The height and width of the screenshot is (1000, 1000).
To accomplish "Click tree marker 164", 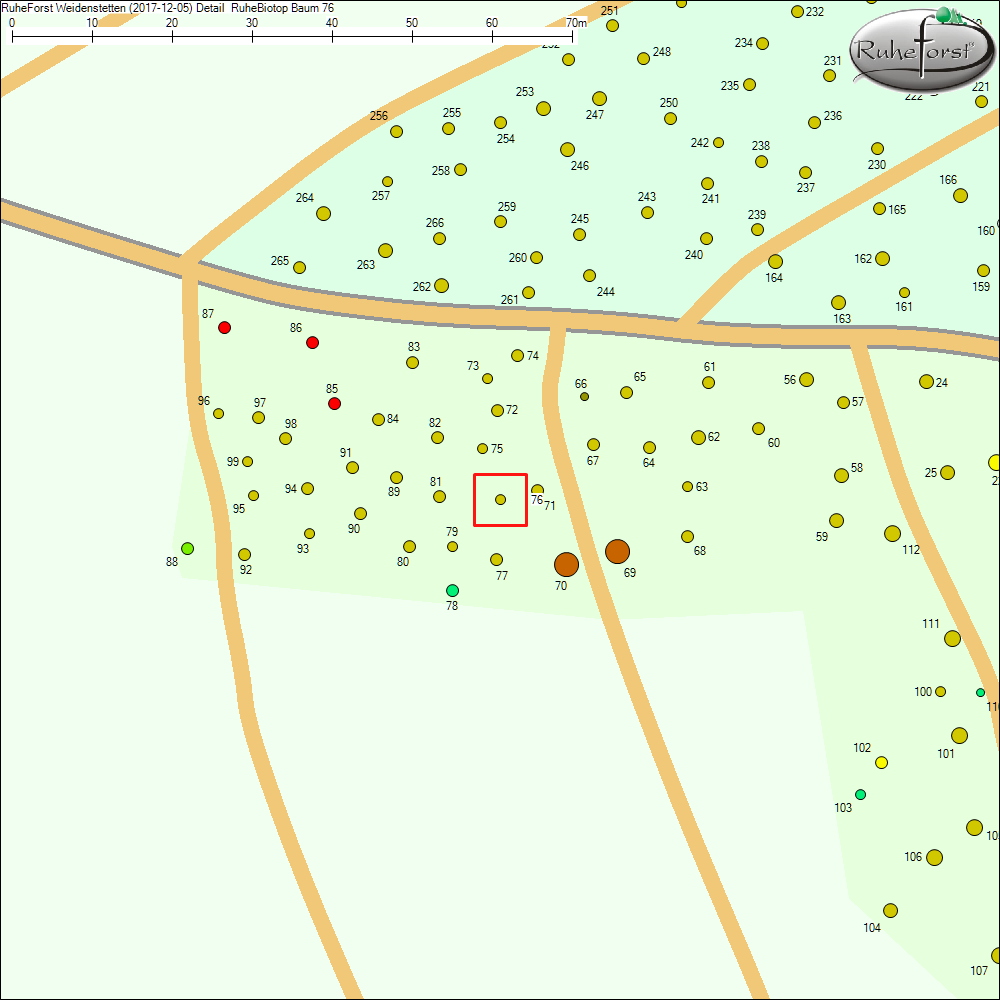I will click(775, 262).
